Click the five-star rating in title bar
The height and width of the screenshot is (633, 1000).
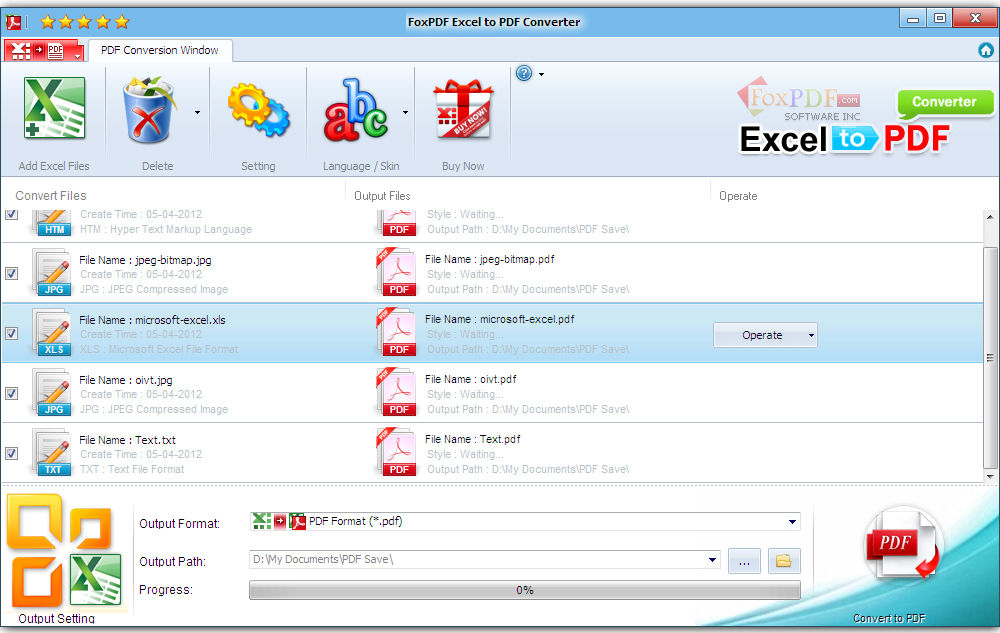(x=85, y=22)
